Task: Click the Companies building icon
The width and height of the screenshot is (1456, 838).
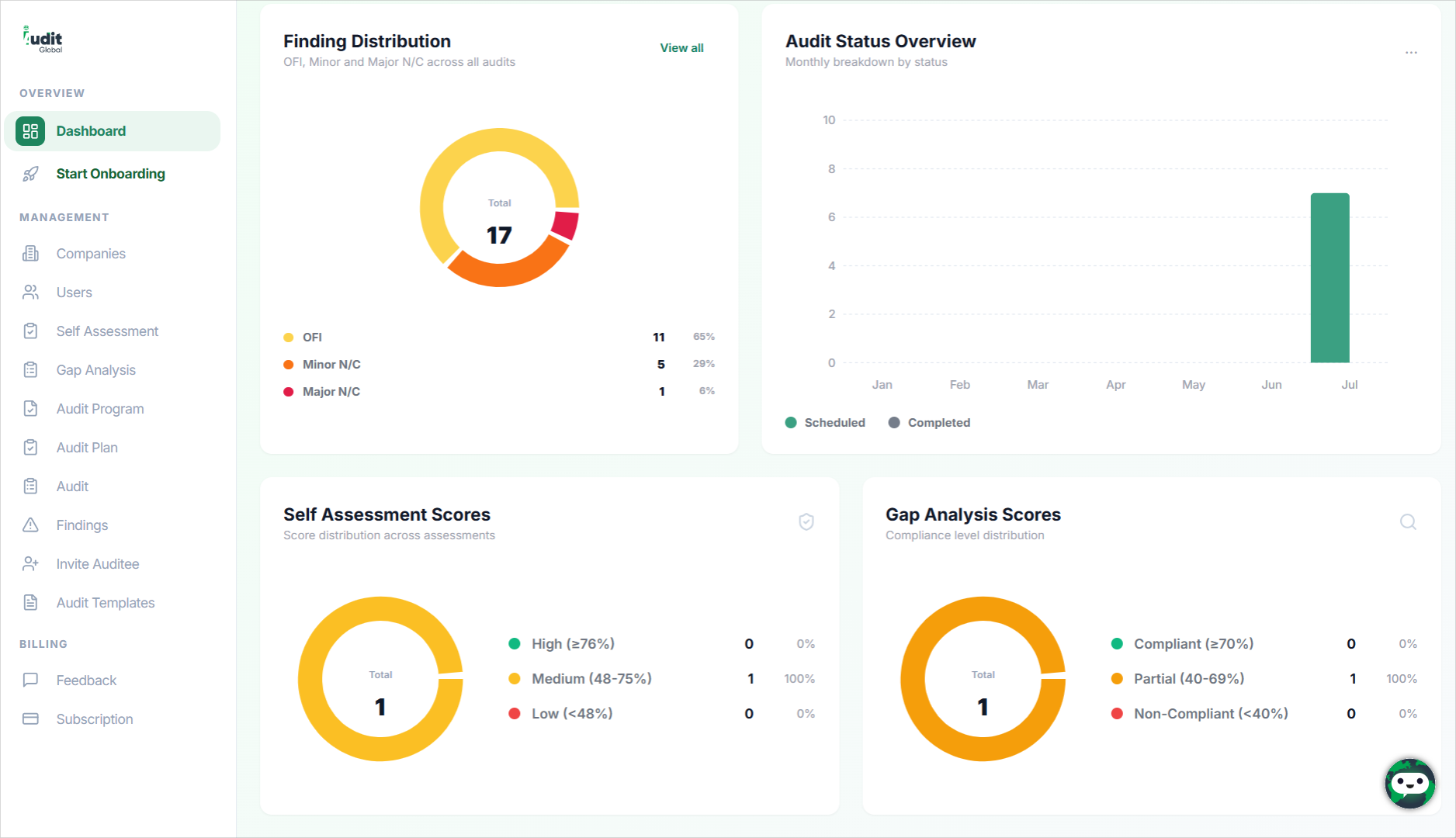Action: 30,254
